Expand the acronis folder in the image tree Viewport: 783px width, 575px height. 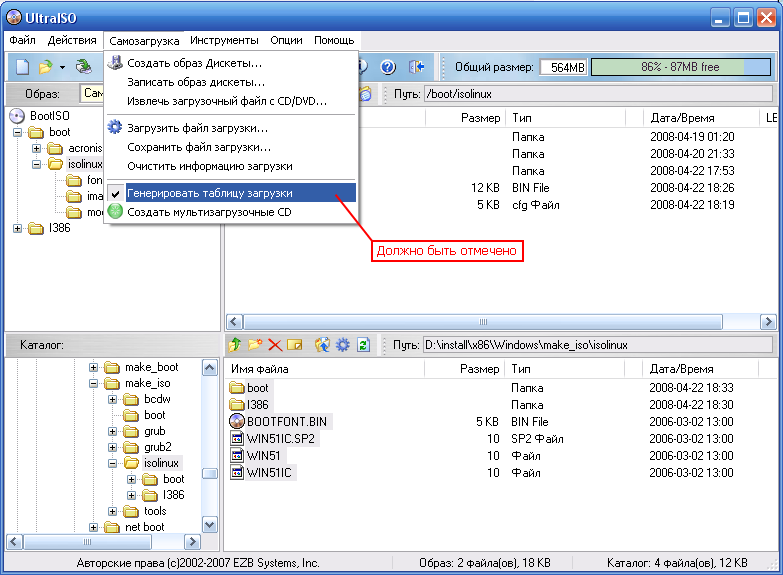point(36,148)
